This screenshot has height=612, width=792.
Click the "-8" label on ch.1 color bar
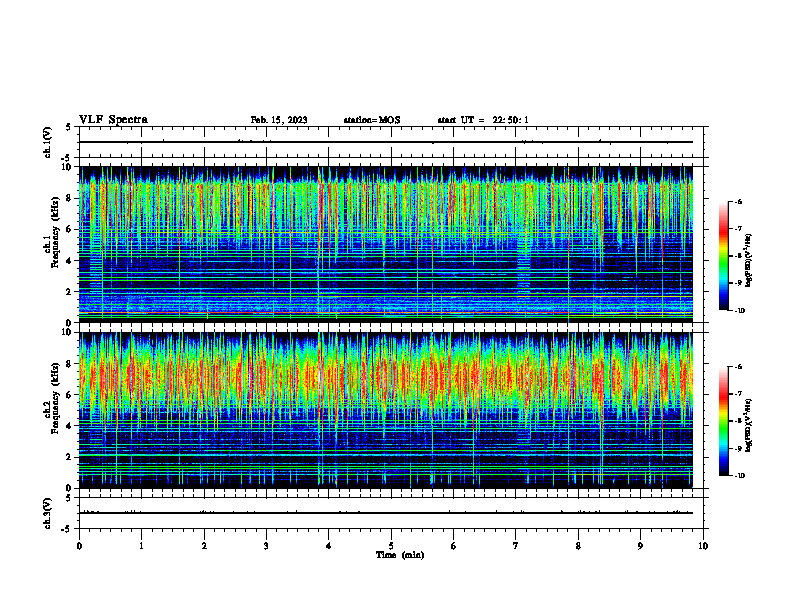[x=739, y=256]
